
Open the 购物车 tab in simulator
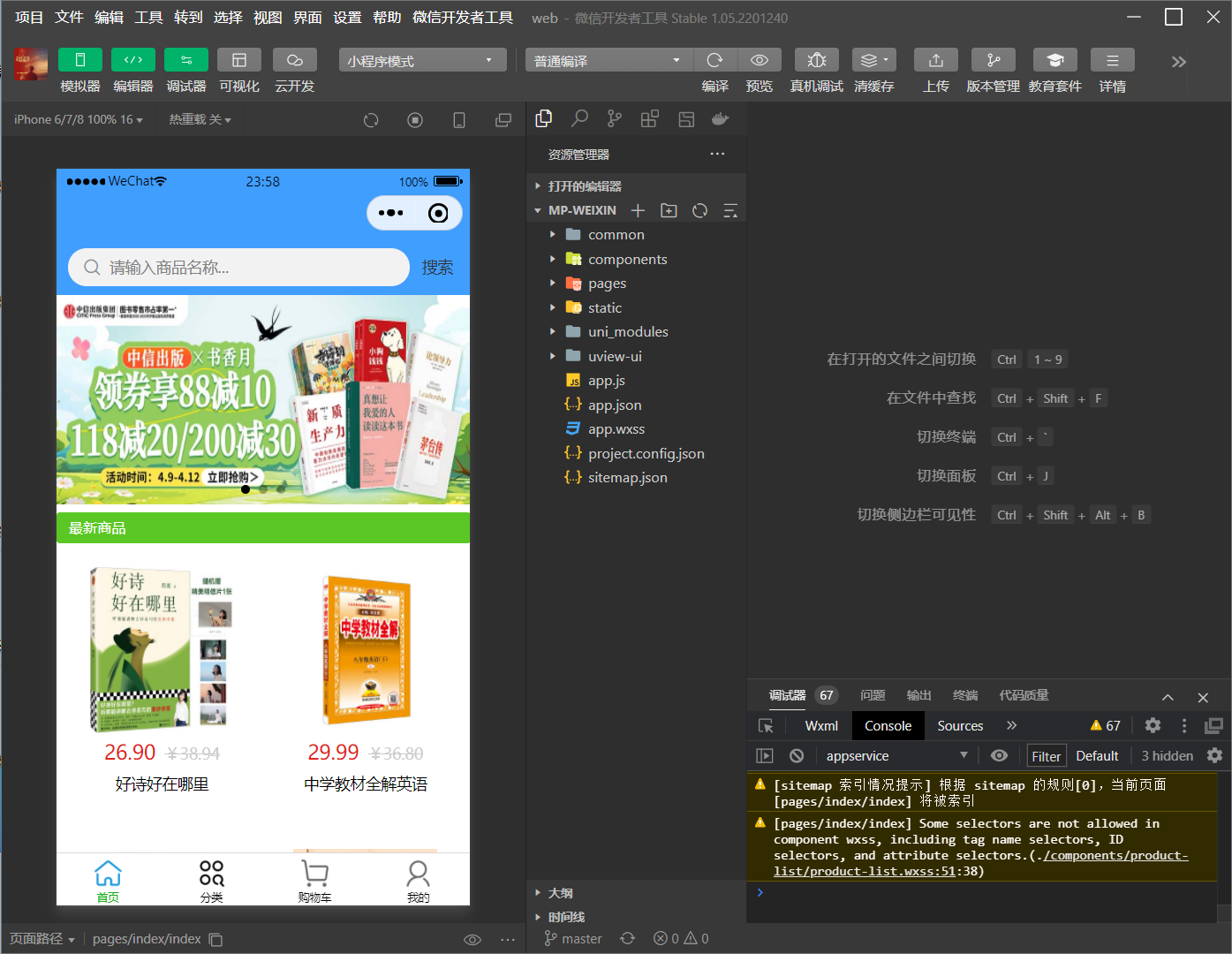314,882
